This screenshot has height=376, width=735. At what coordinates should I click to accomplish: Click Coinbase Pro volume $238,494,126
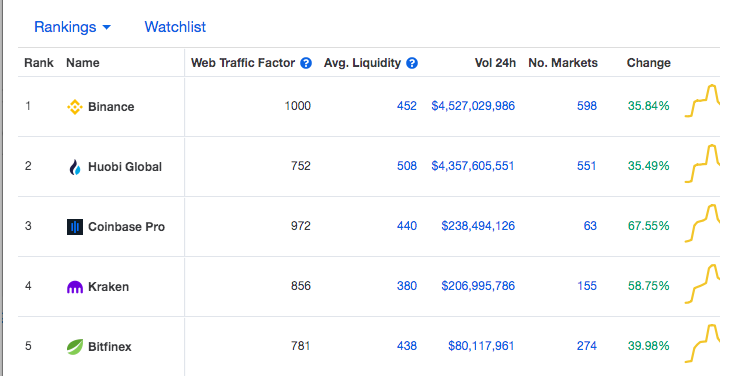click(x=478, y=226)
